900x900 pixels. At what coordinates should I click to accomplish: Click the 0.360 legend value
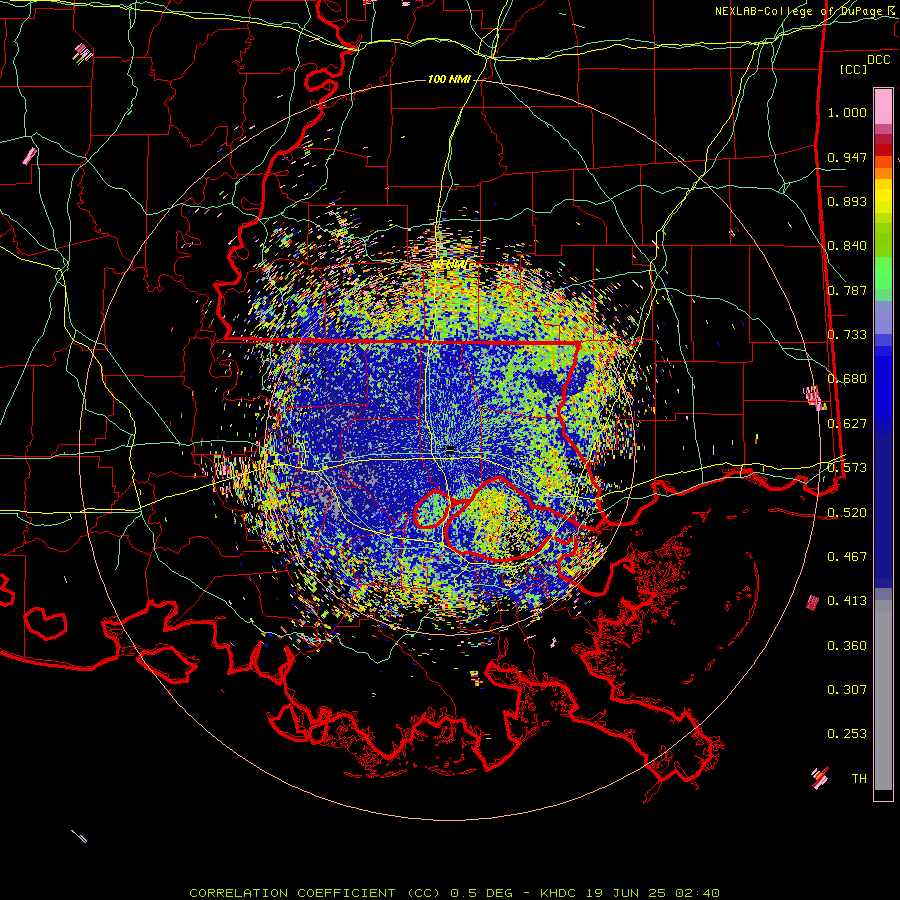(847, 645)
